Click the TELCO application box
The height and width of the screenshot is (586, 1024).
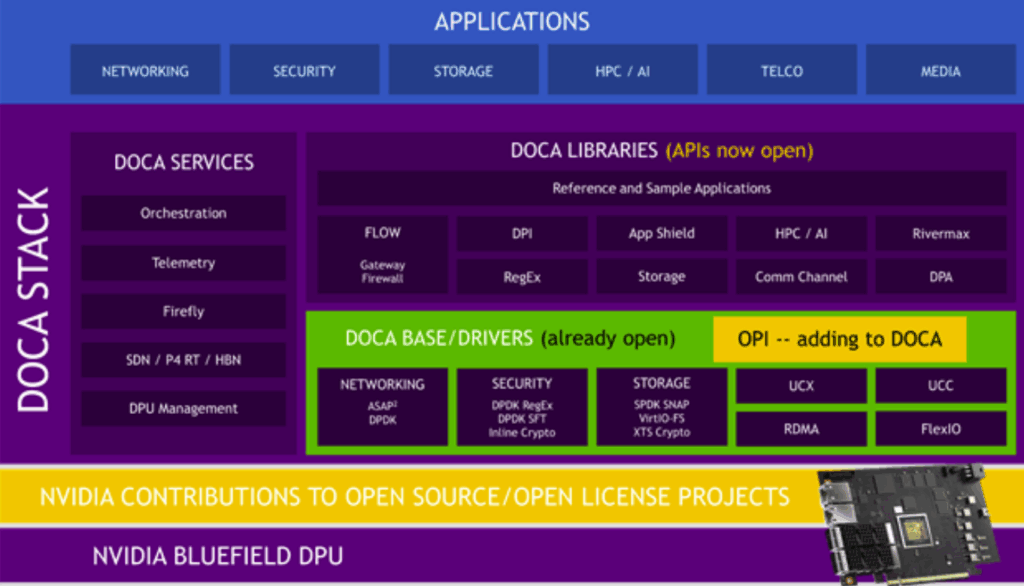(780, 71)
